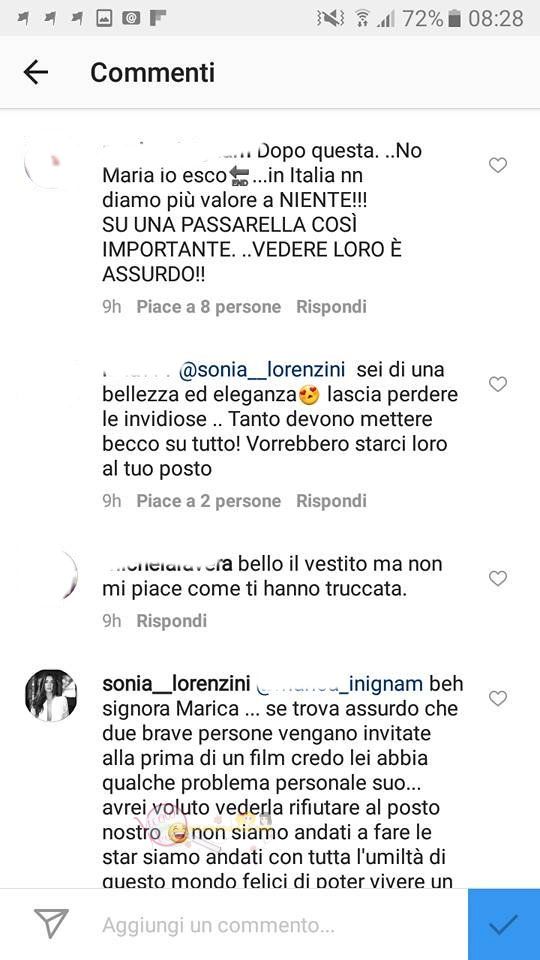View 'Piace a 8 persone' likes list
This screenshot has height=960, width=540.
(x=209, y=307)
